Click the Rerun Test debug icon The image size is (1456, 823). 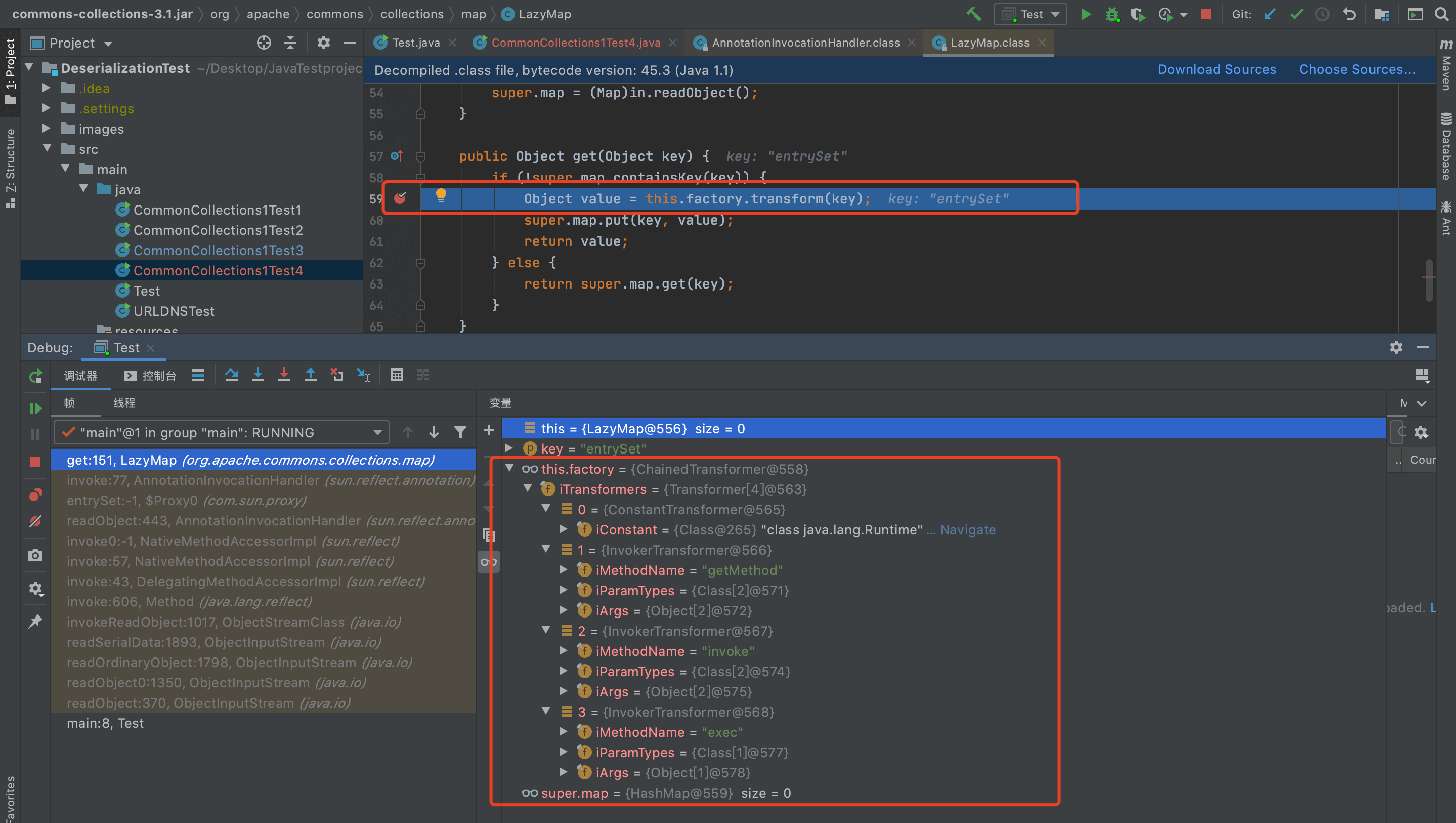click(x=35, y=376)
